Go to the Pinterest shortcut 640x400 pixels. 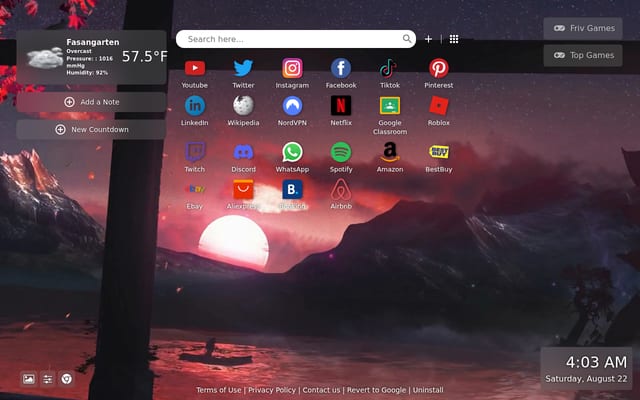(439, 68)
